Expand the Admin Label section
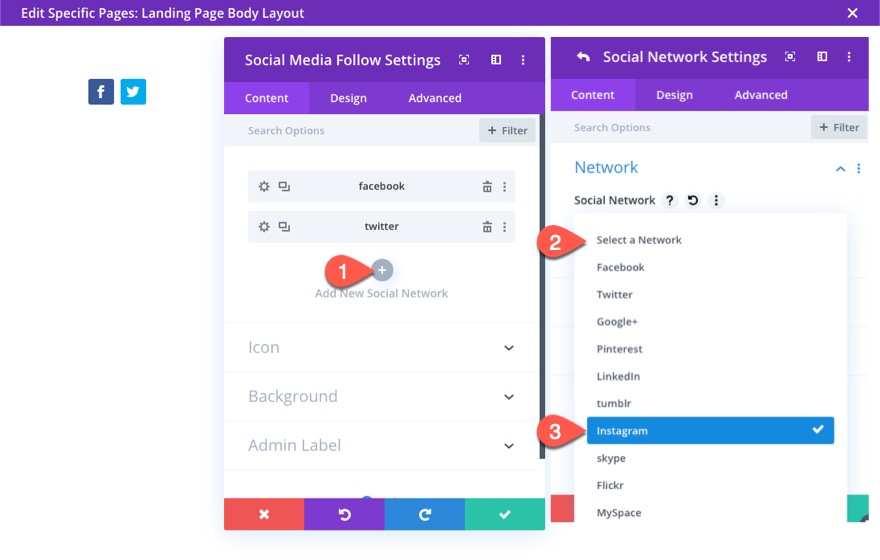The image size is (880, 560). tap(509, 446)
